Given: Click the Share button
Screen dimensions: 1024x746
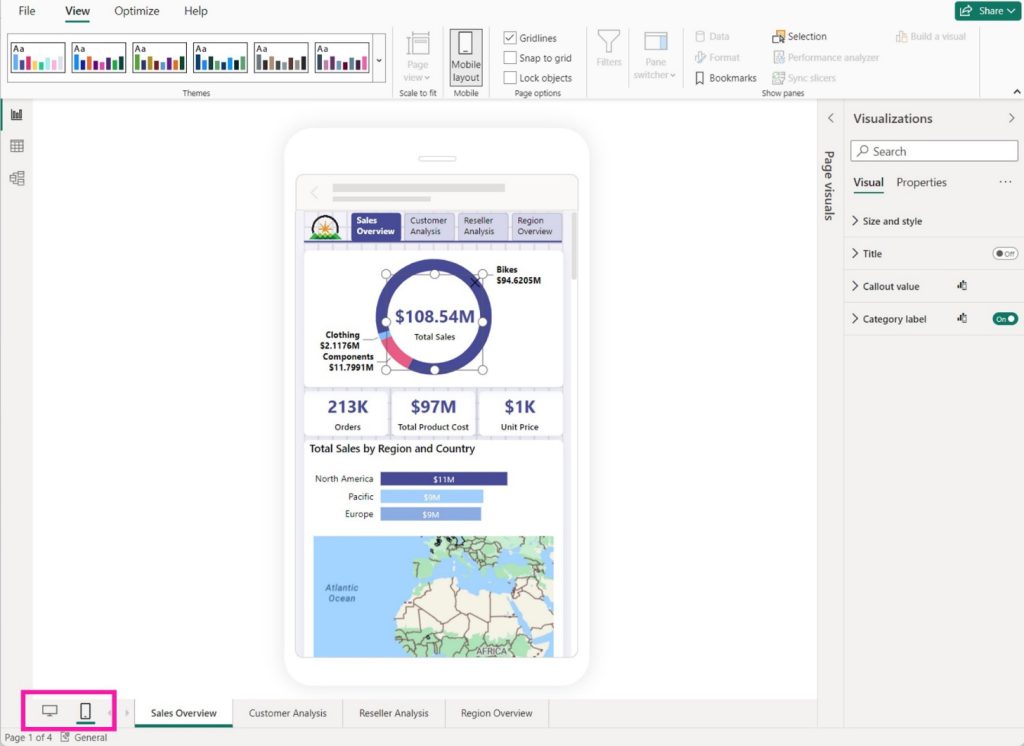Looking at the screenshot, I should [x=986, y=11].
